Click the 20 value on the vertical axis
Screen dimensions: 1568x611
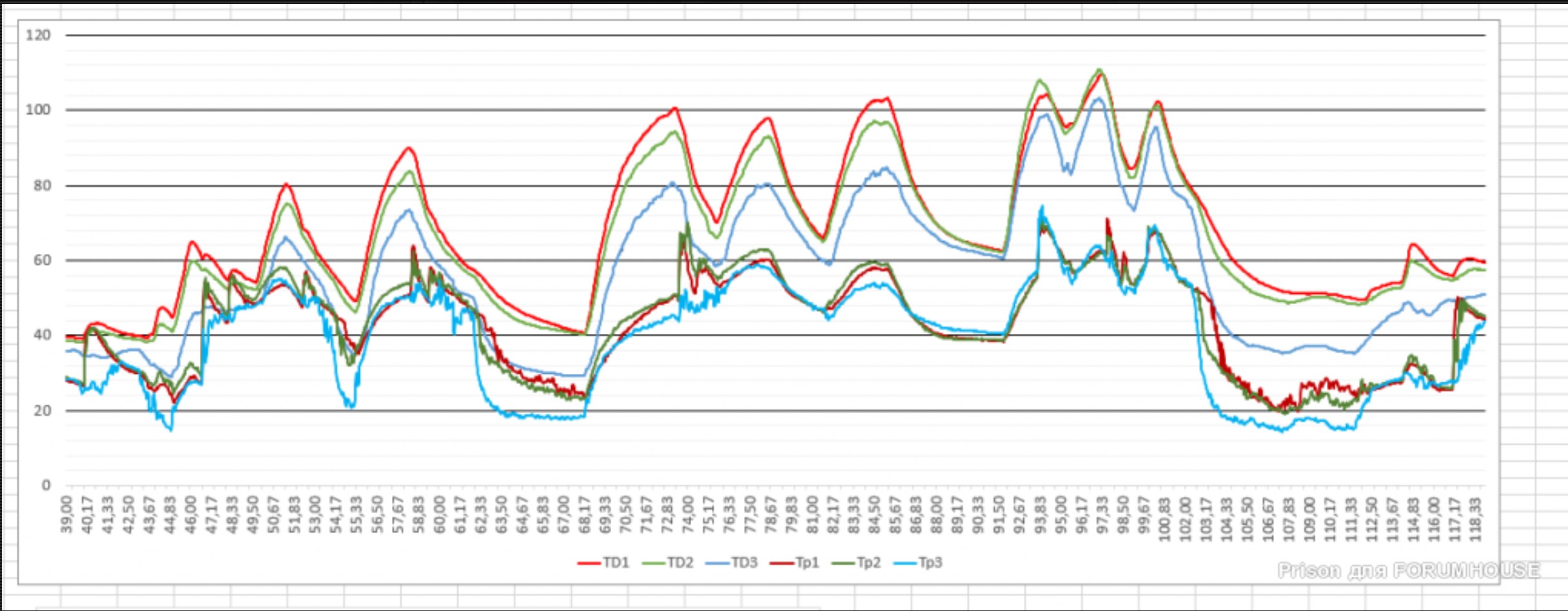tap(42, 411)
